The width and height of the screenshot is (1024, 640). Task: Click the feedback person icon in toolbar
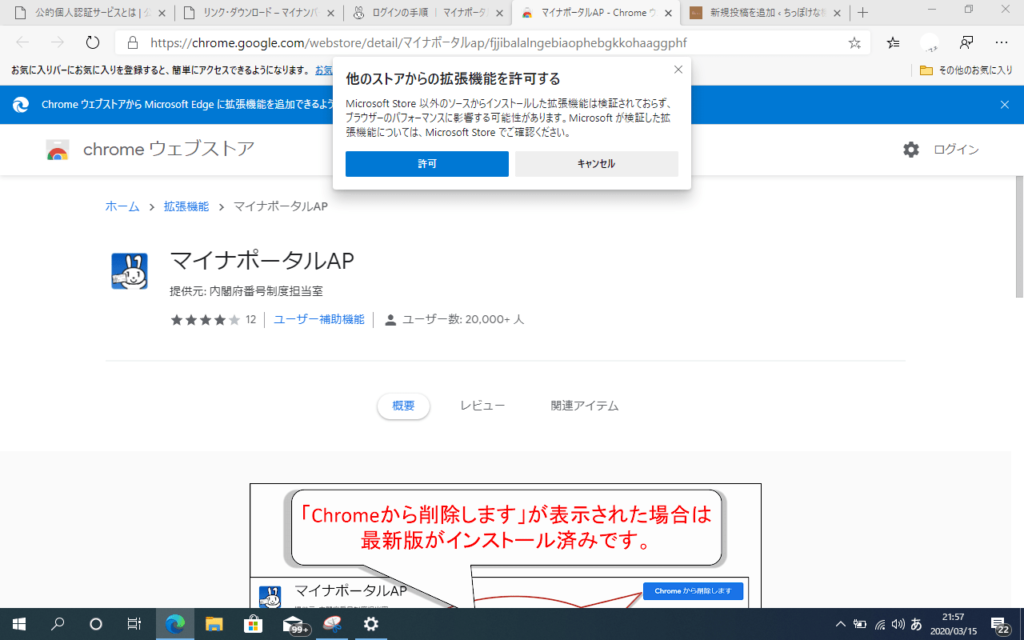966,43
